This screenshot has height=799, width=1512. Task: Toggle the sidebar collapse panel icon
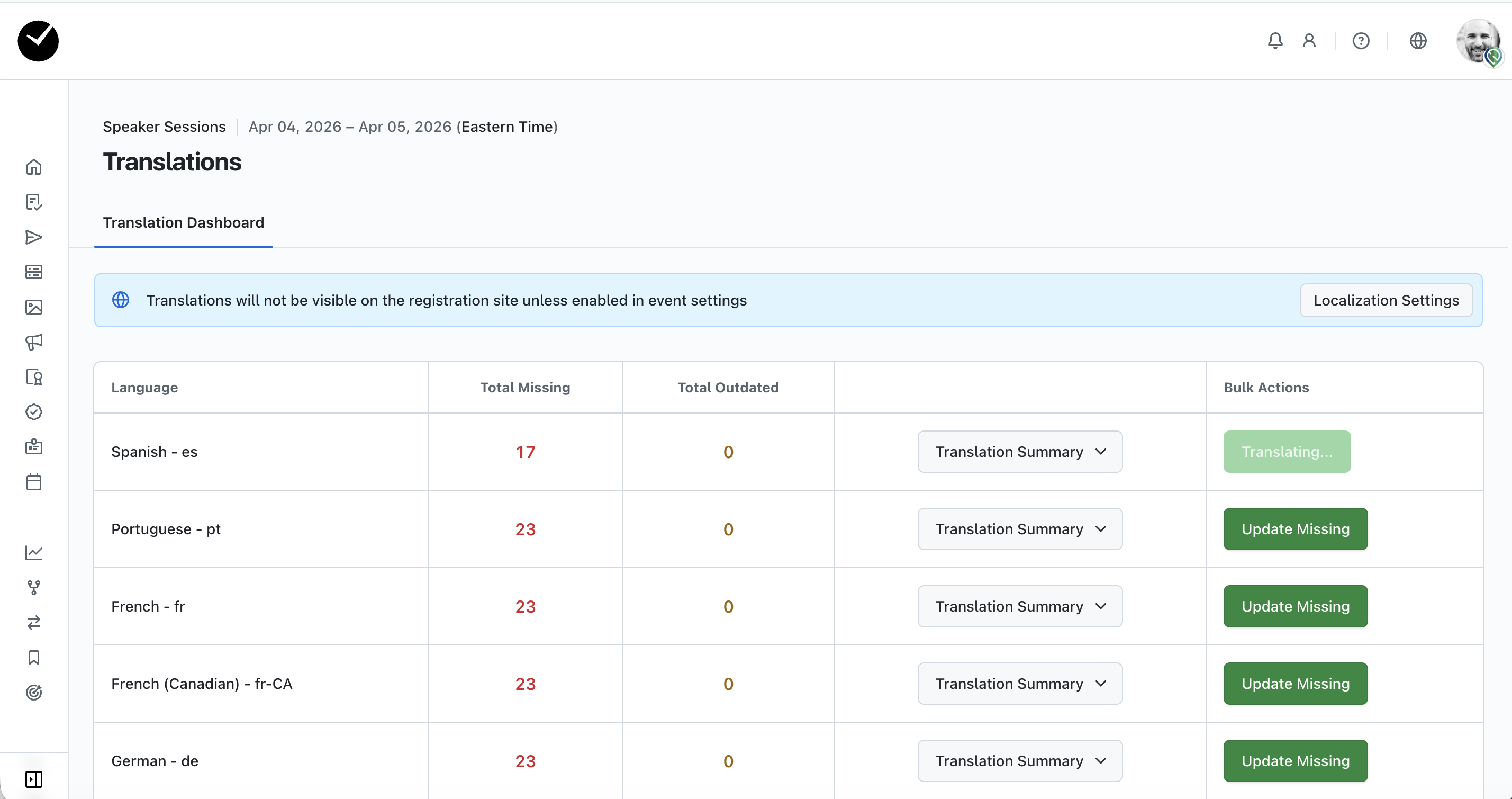coord(33,779)
